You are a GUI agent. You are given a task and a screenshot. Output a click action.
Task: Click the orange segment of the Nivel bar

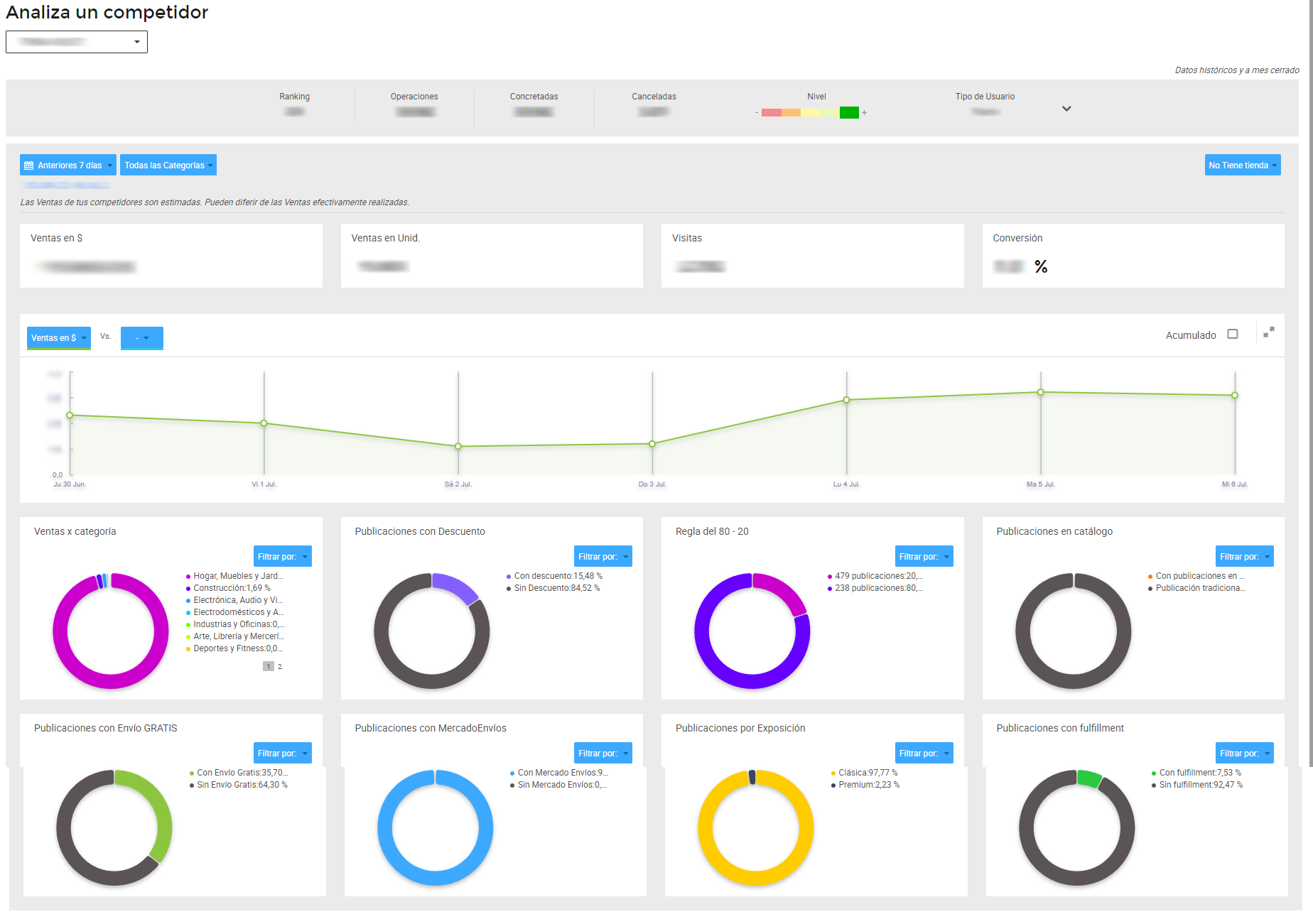(x=791, y=112)
